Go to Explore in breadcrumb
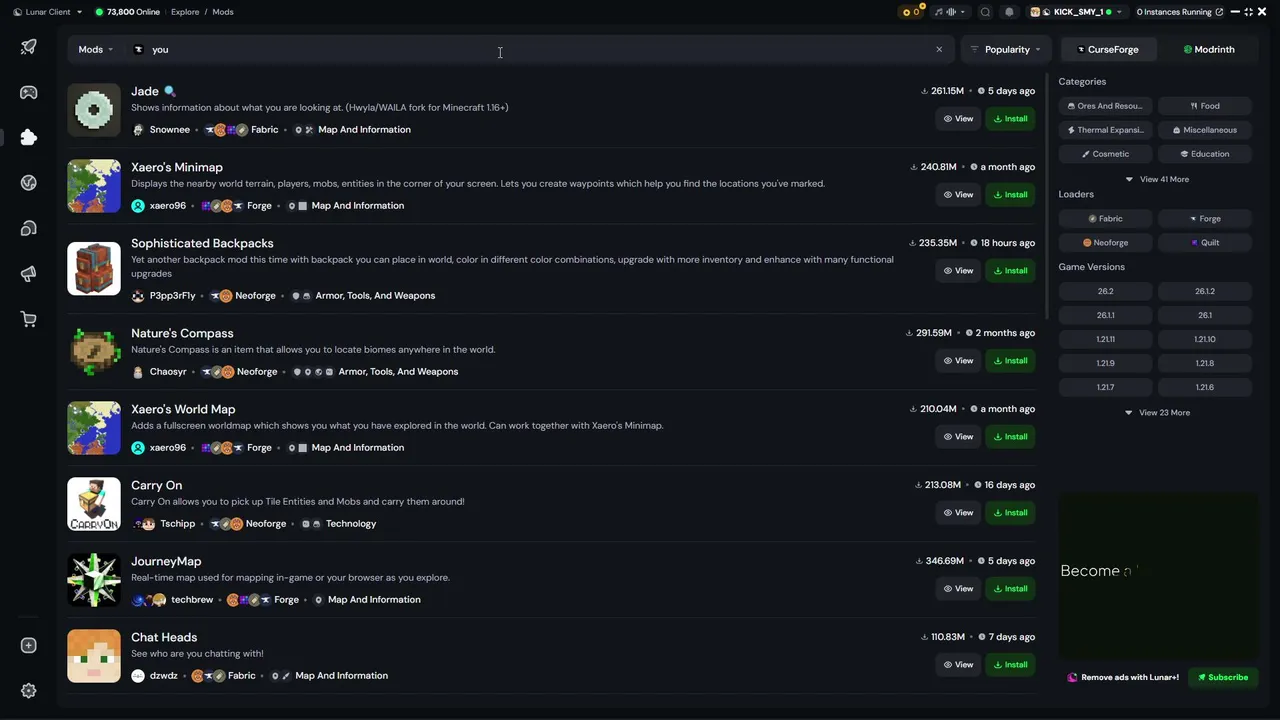The height and width of the screenshot is (720, 1280). pos(185,12)
